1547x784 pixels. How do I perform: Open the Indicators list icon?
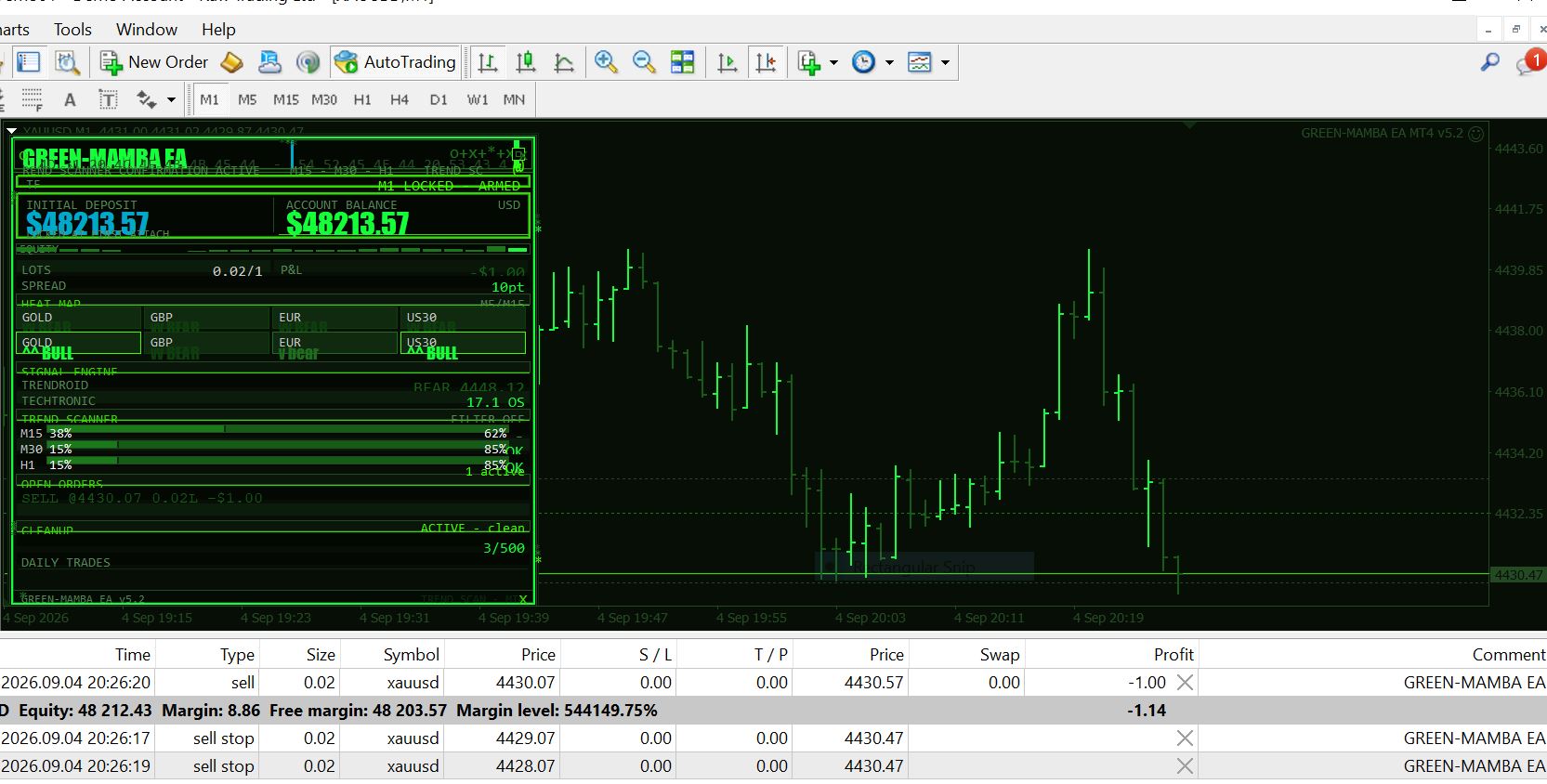808,62
